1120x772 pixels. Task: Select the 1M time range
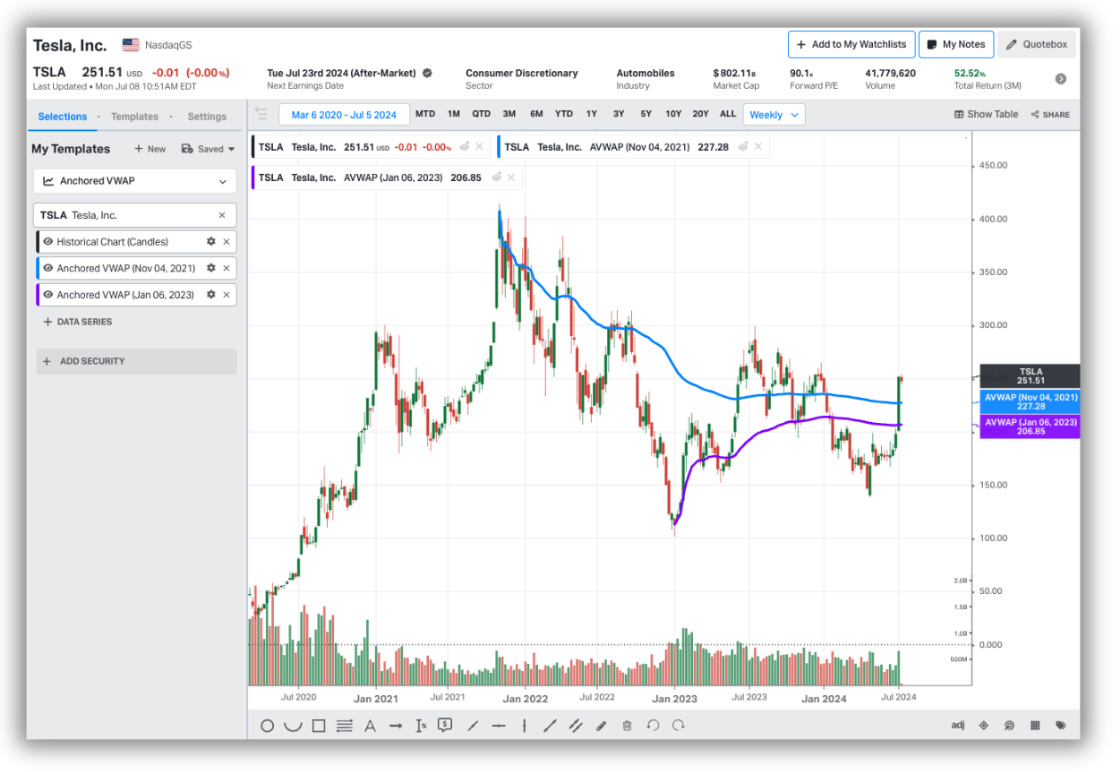tap(454, 114)
